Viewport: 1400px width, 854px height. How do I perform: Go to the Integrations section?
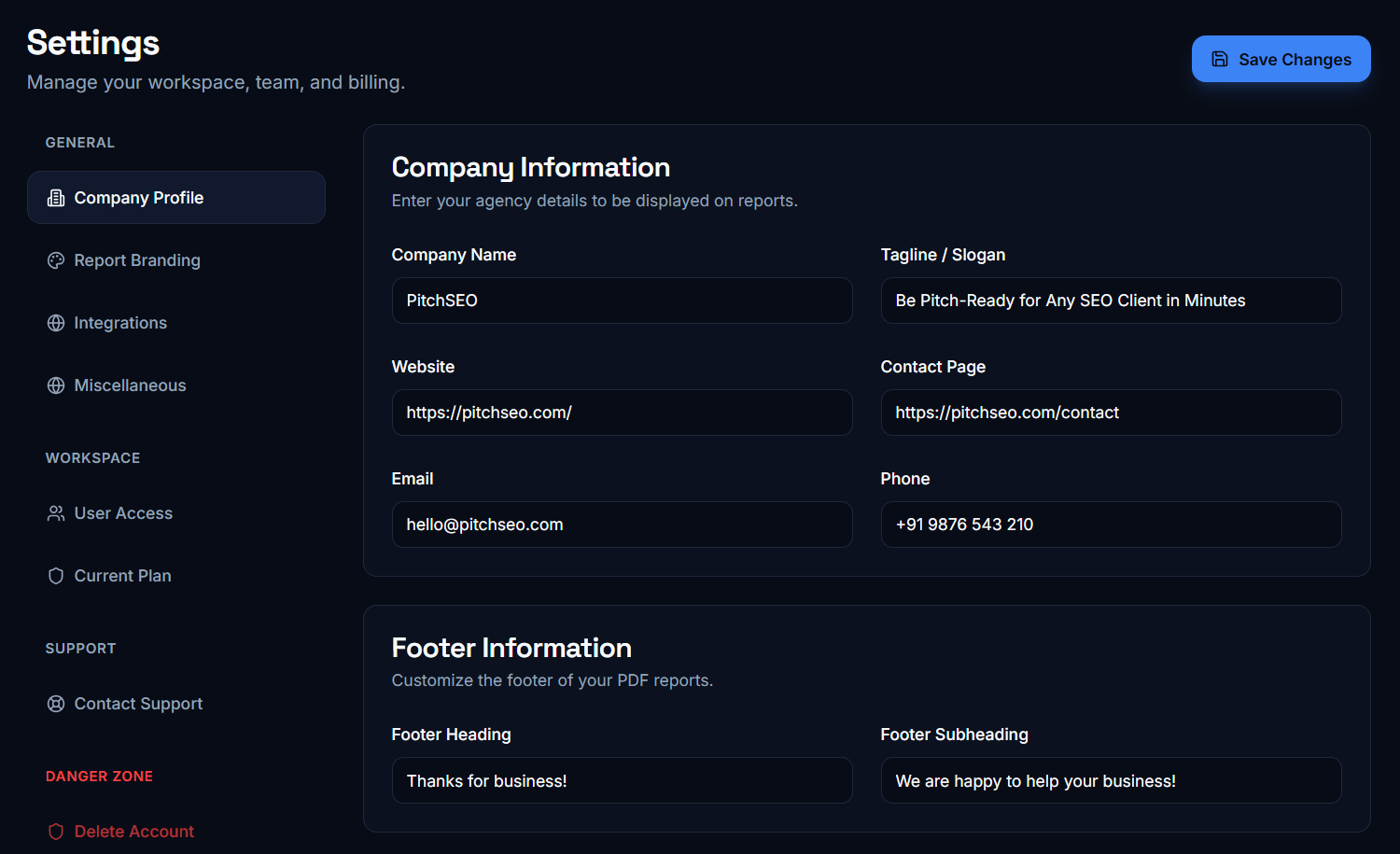(176, 323)
